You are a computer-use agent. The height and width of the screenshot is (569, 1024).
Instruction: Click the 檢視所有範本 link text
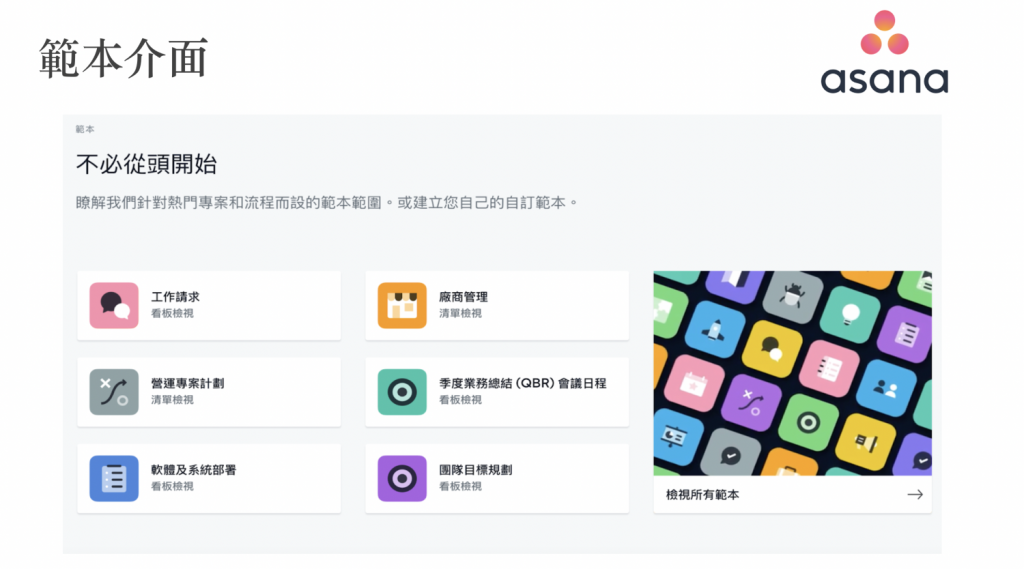tap(702, 494)
